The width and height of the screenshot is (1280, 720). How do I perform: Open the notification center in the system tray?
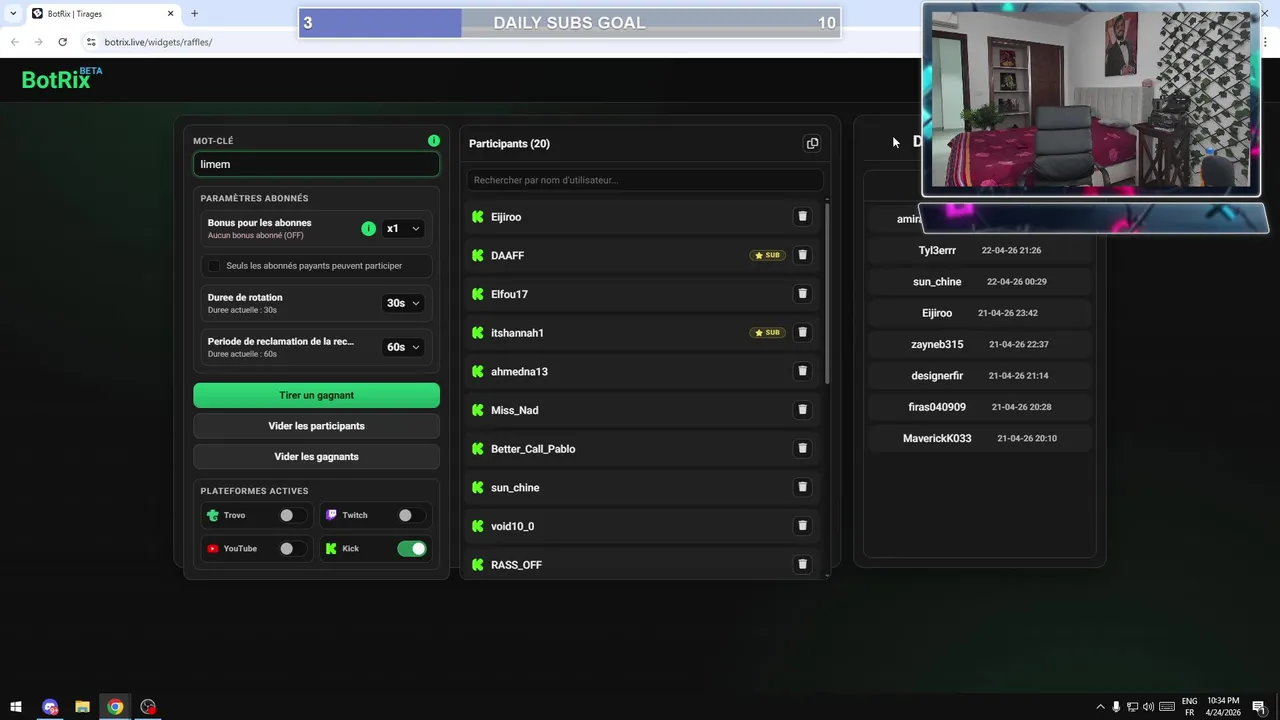(x=1259, y=707)
